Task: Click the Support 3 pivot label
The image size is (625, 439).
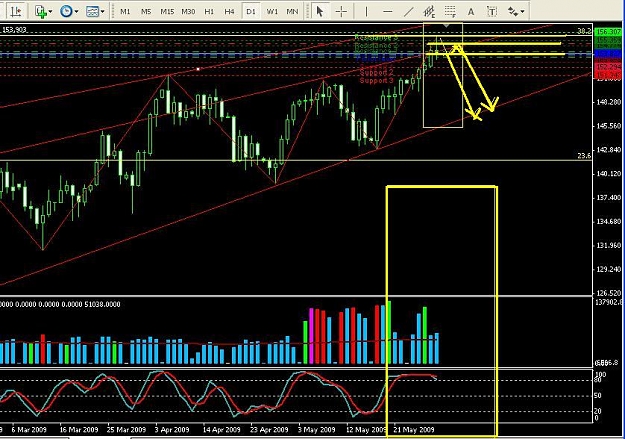Action: (376, 81)
